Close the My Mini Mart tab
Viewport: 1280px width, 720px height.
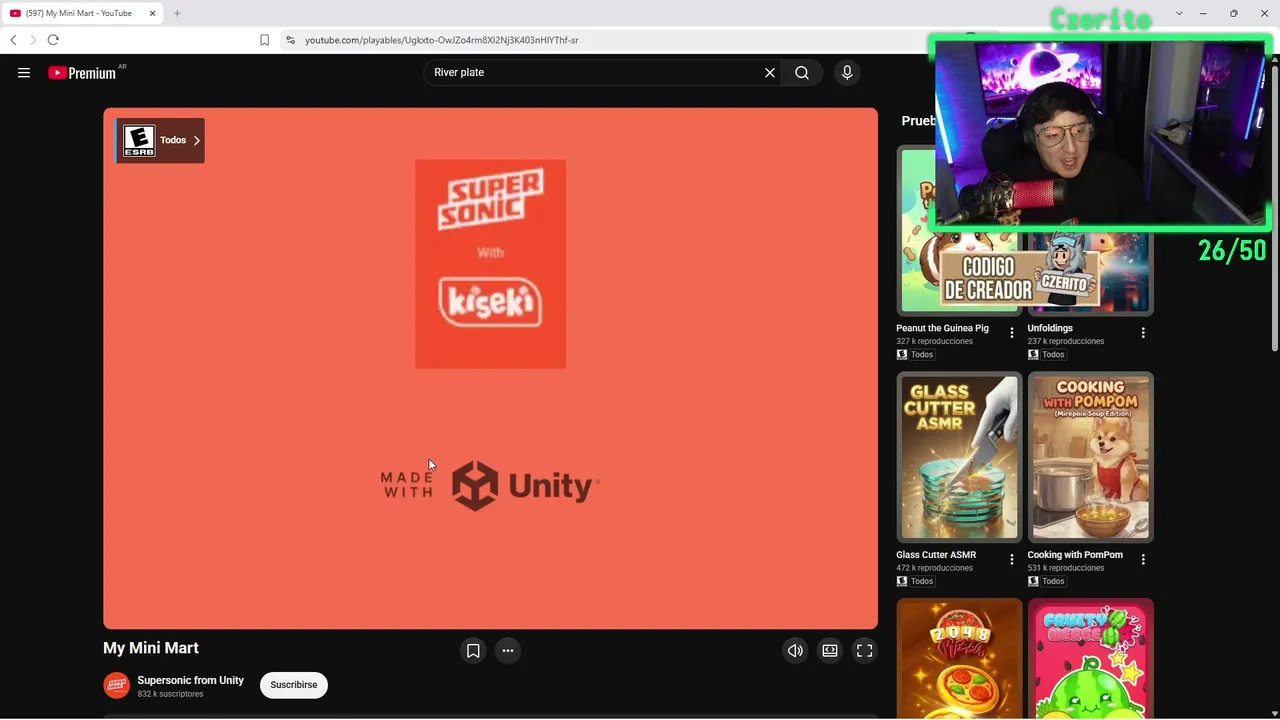tap(152, 13)
